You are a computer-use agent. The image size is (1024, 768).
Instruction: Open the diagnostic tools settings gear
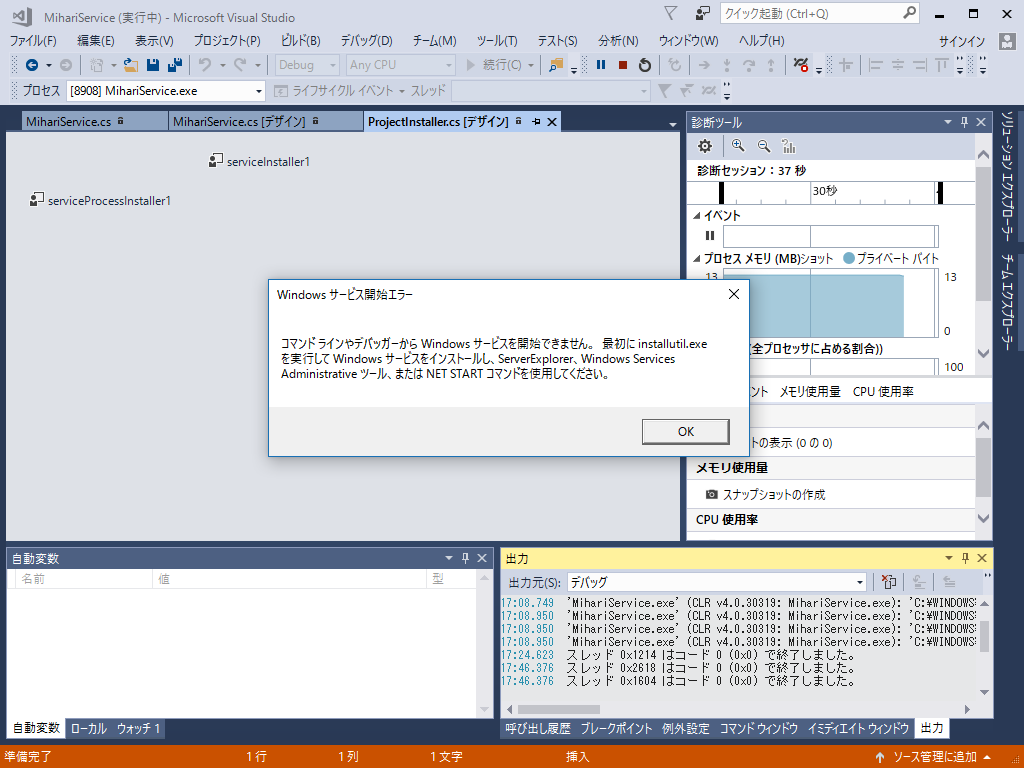[x=705, y=146]
